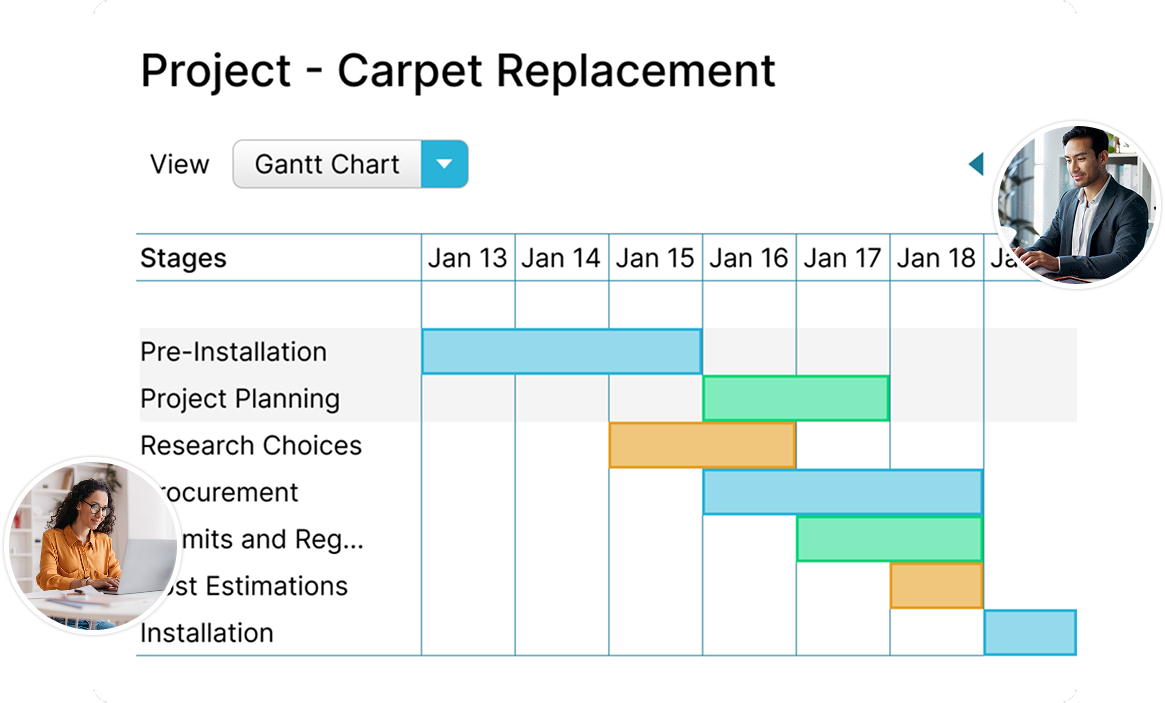
Task: Click the Gantt Chart view selector field
Action: (x=327, y=164)
